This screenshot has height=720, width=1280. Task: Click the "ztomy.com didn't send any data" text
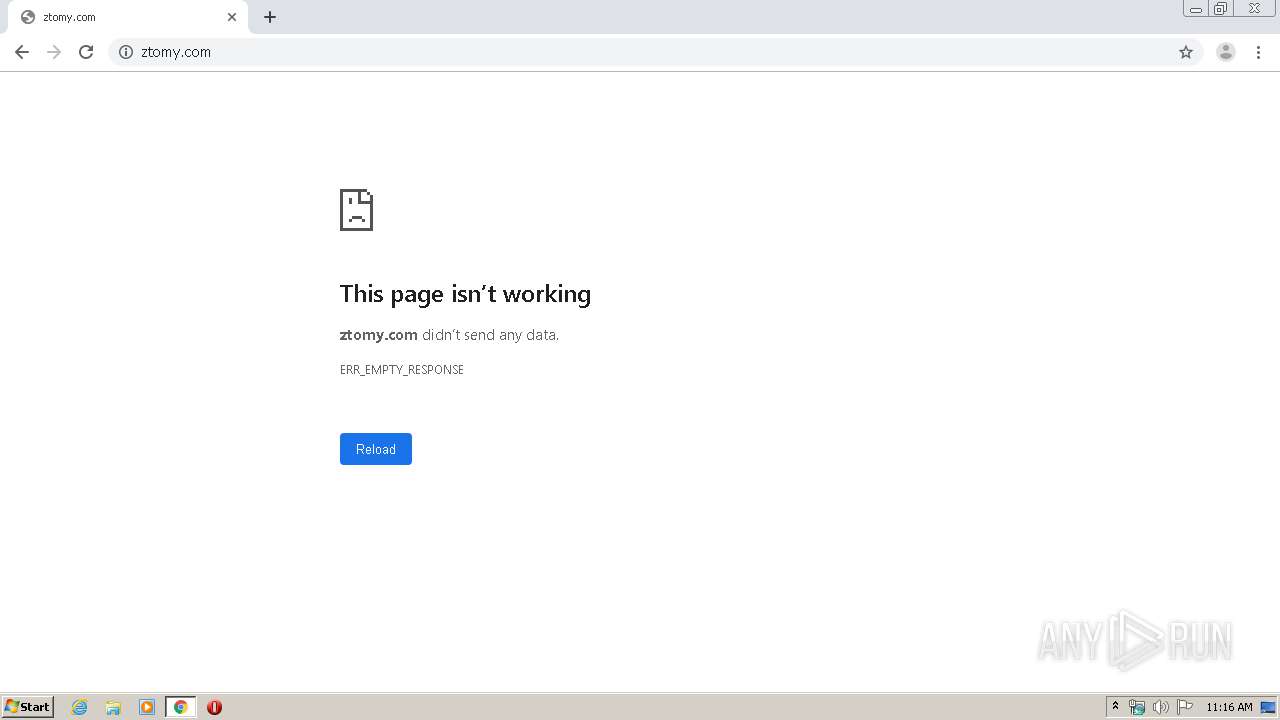click(449, 335)
